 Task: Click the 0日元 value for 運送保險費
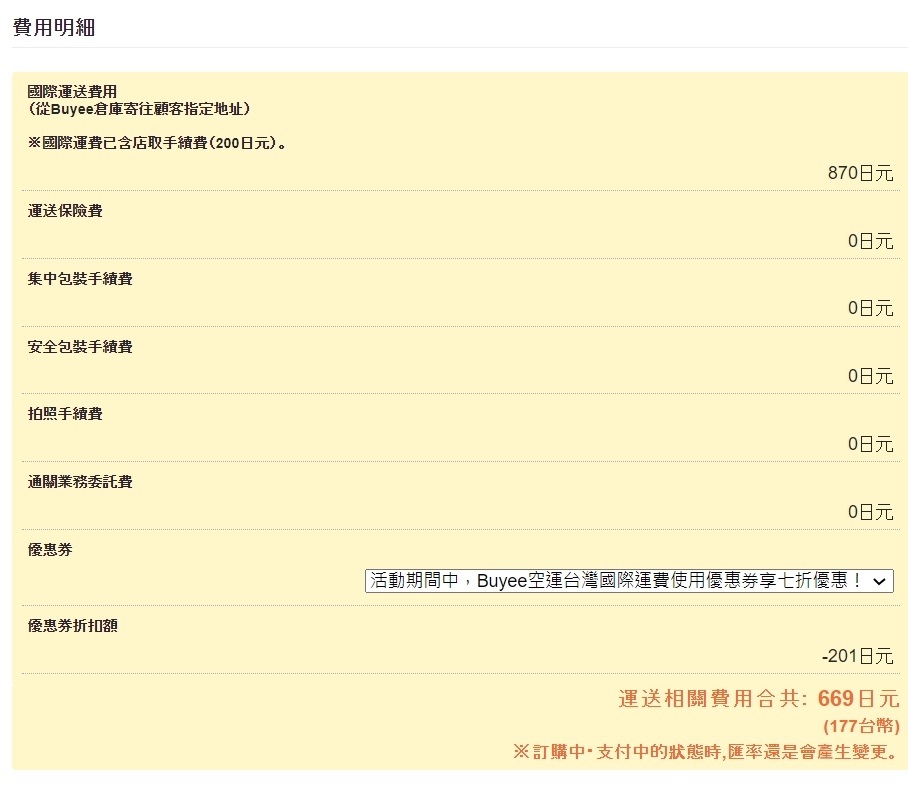click(870, 241)
